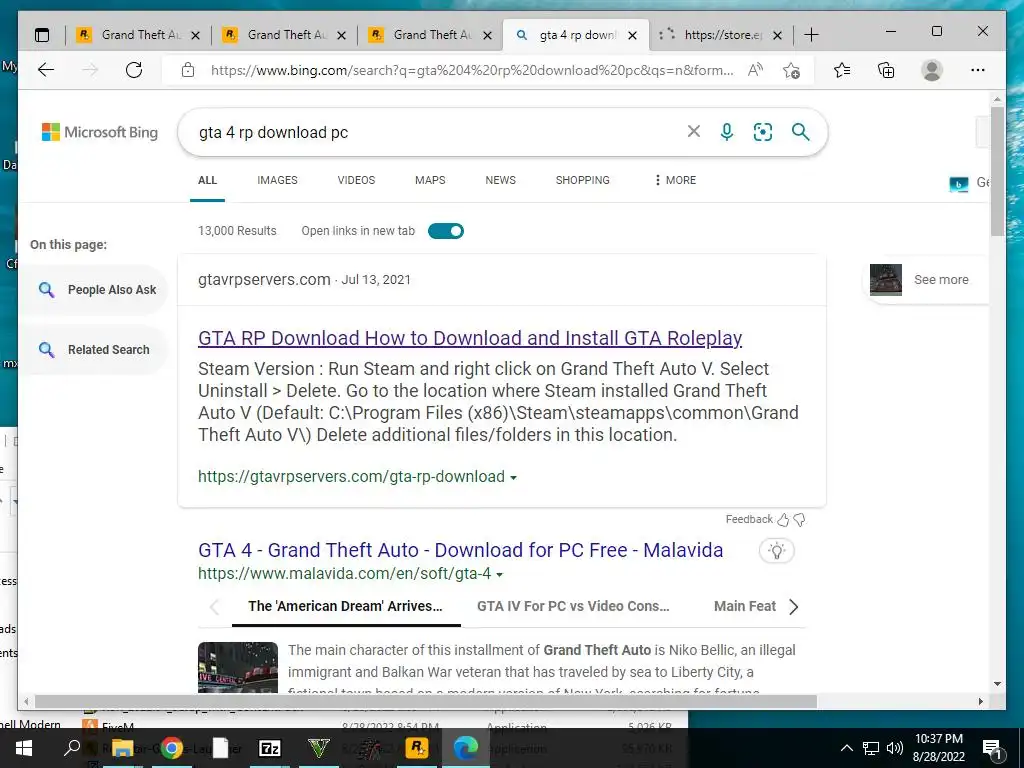Switch to the IMAGES search tab
Viewport: 1024px width, 768px height.
pos(277,180)
